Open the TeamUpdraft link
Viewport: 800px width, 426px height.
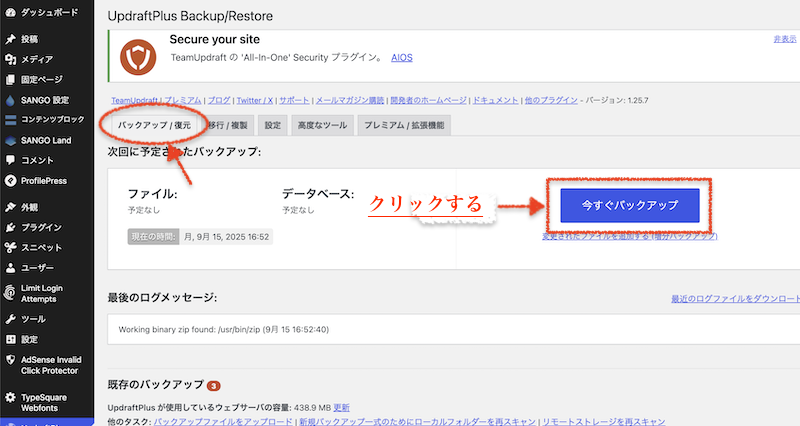pos(134,101)
